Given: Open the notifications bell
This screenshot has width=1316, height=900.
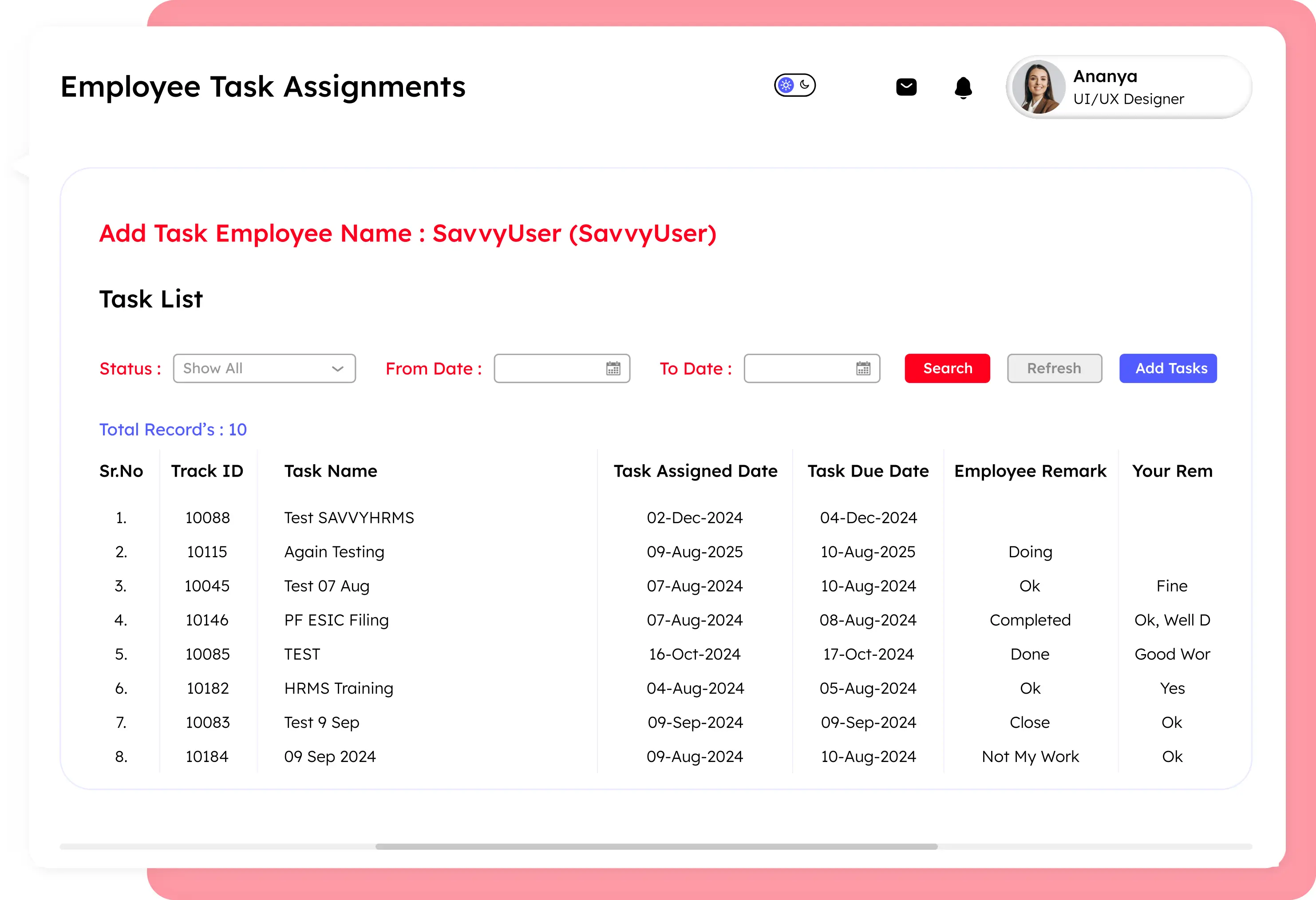Looking at the screenshot, I should [963, 88].
